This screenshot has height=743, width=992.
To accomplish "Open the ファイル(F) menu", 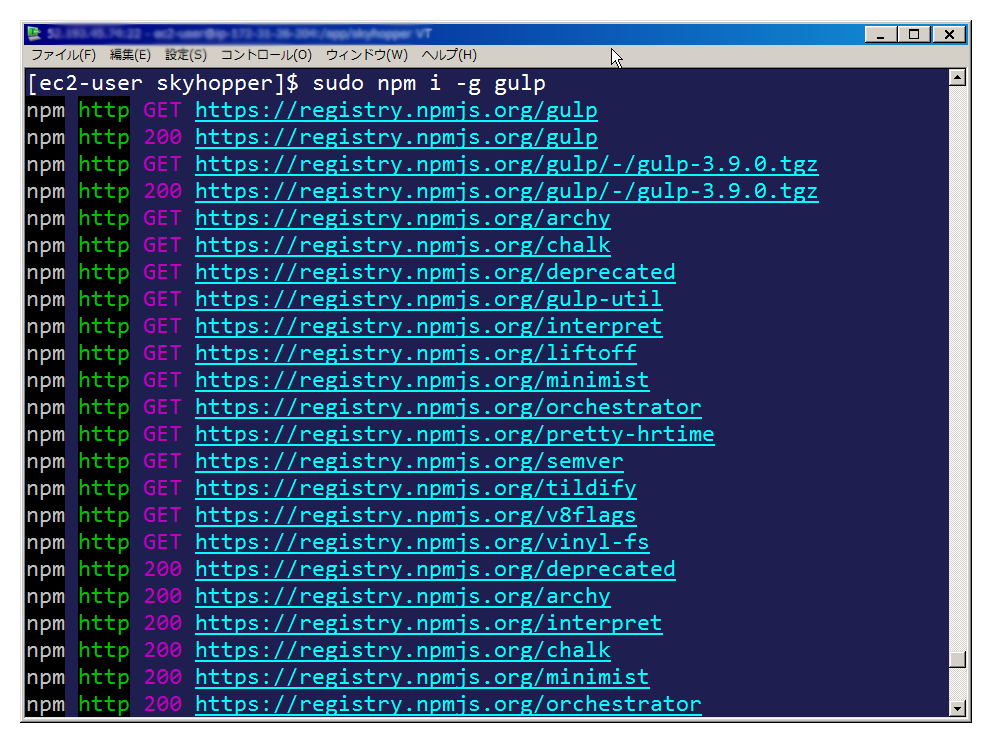I will tap(63, 55).
